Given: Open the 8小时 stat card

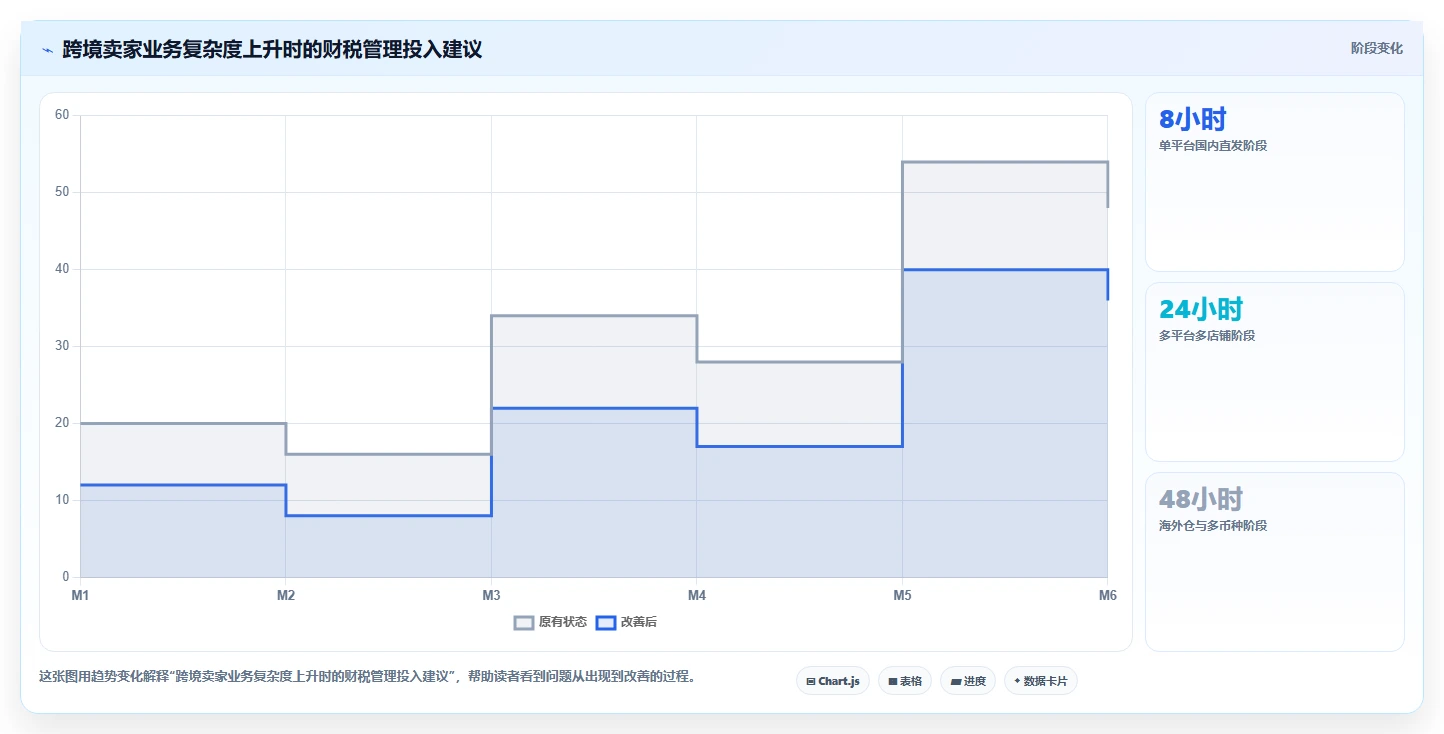Looking at the screenshot, I should click(1275, 182).
